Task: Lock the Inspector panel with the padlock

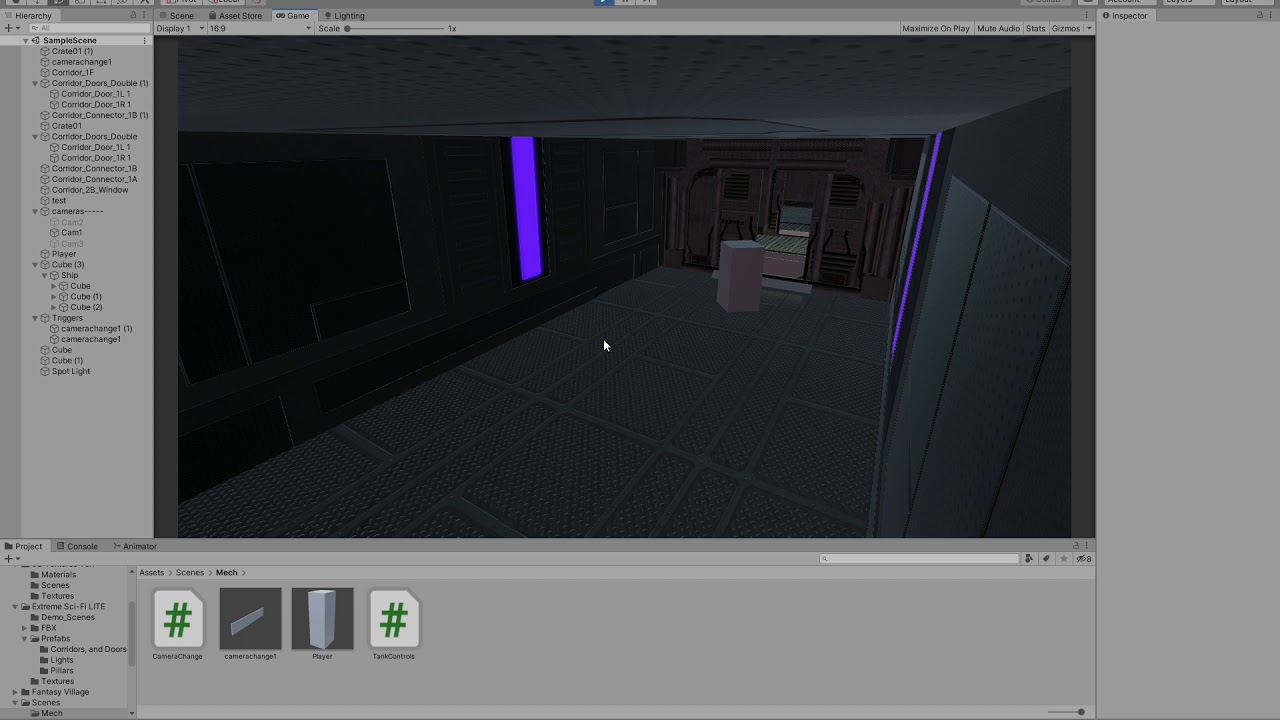Action: pos(1258,15)
